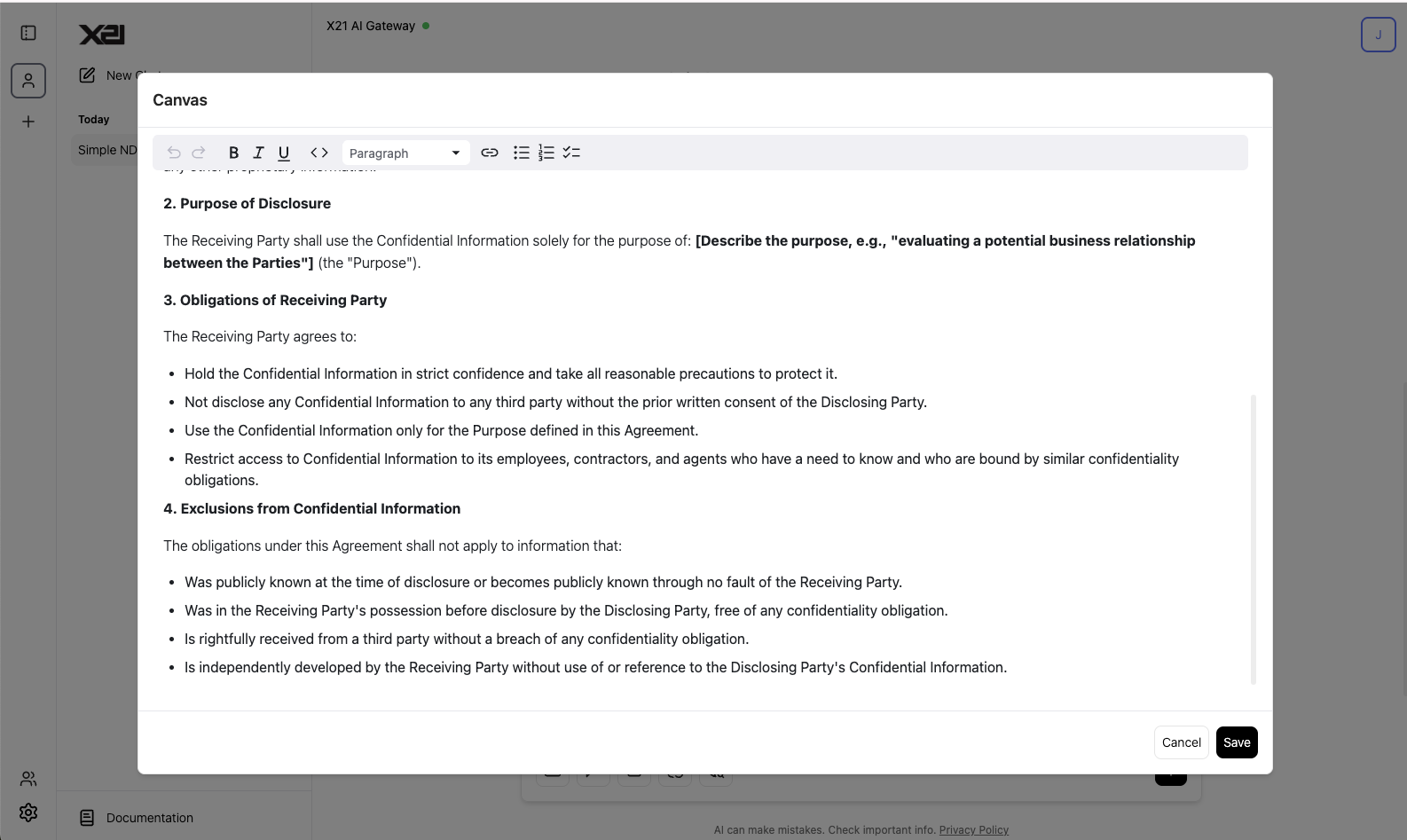The height and width of the screenshot is (840, 1407).
Task: Toggle italic formatting
Action: coord(258,153)
